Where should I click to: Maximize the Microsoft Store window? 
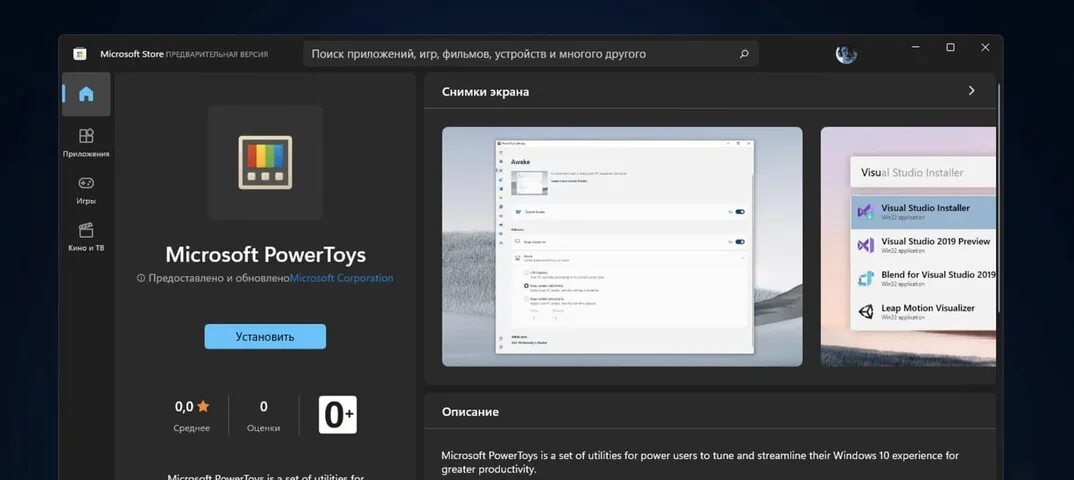950,47
